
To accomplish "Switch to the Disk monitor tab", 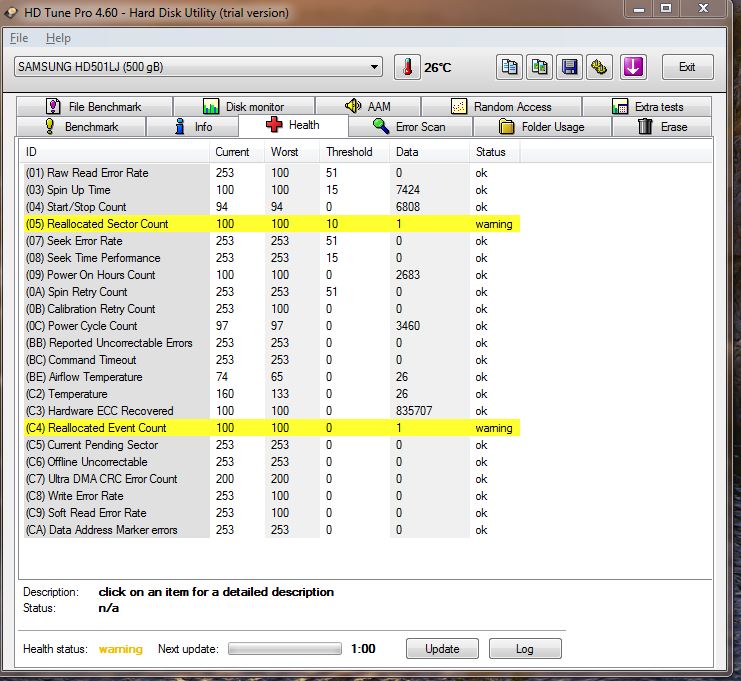I will point(244,107).
